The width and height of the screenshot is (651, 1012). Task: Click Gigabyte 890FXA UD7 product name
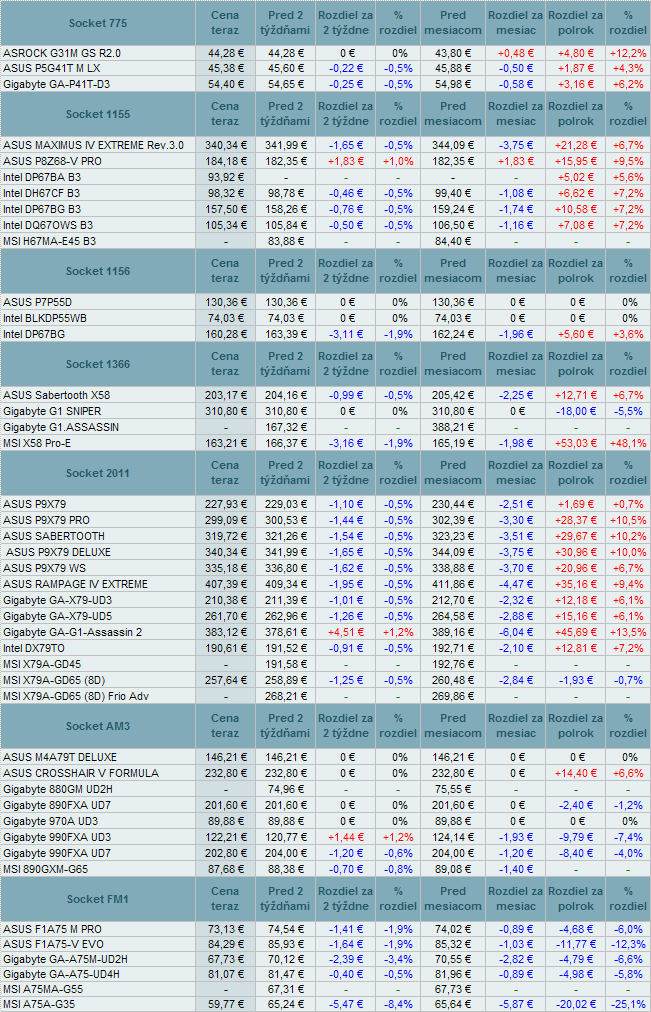pyautogui.click(x=57, y=805)
